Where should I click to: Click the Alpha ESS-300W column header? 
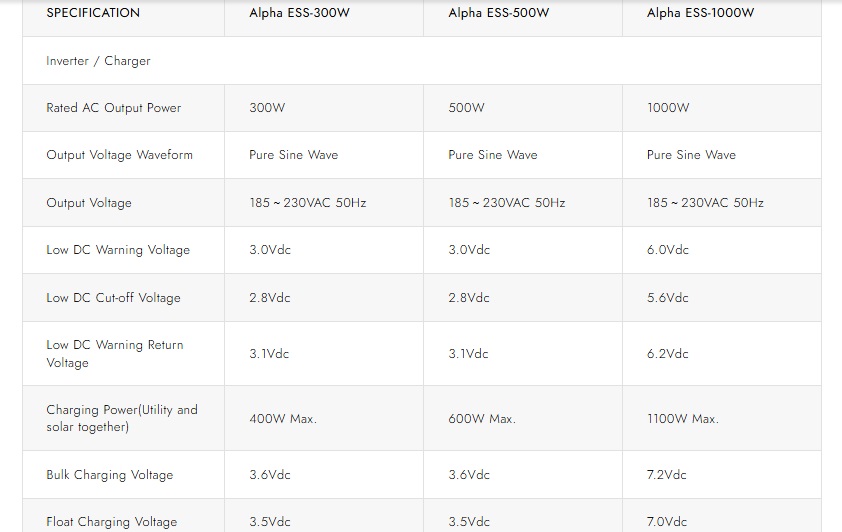(x=301, y=13)
